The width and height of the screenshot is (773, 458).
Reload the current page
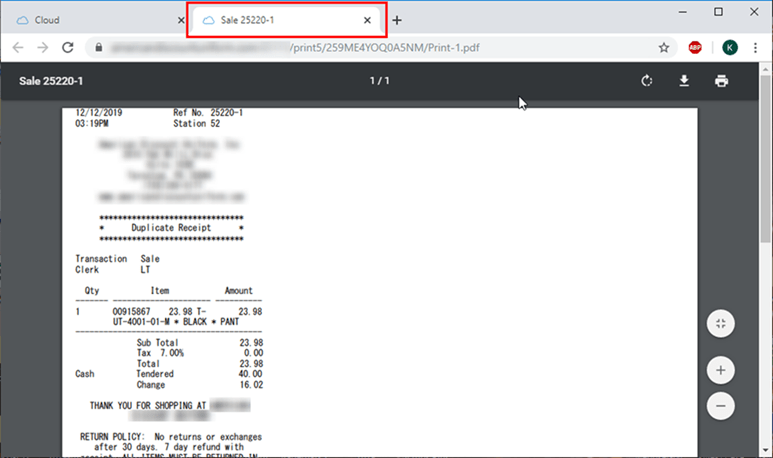[x=68, y=47]
